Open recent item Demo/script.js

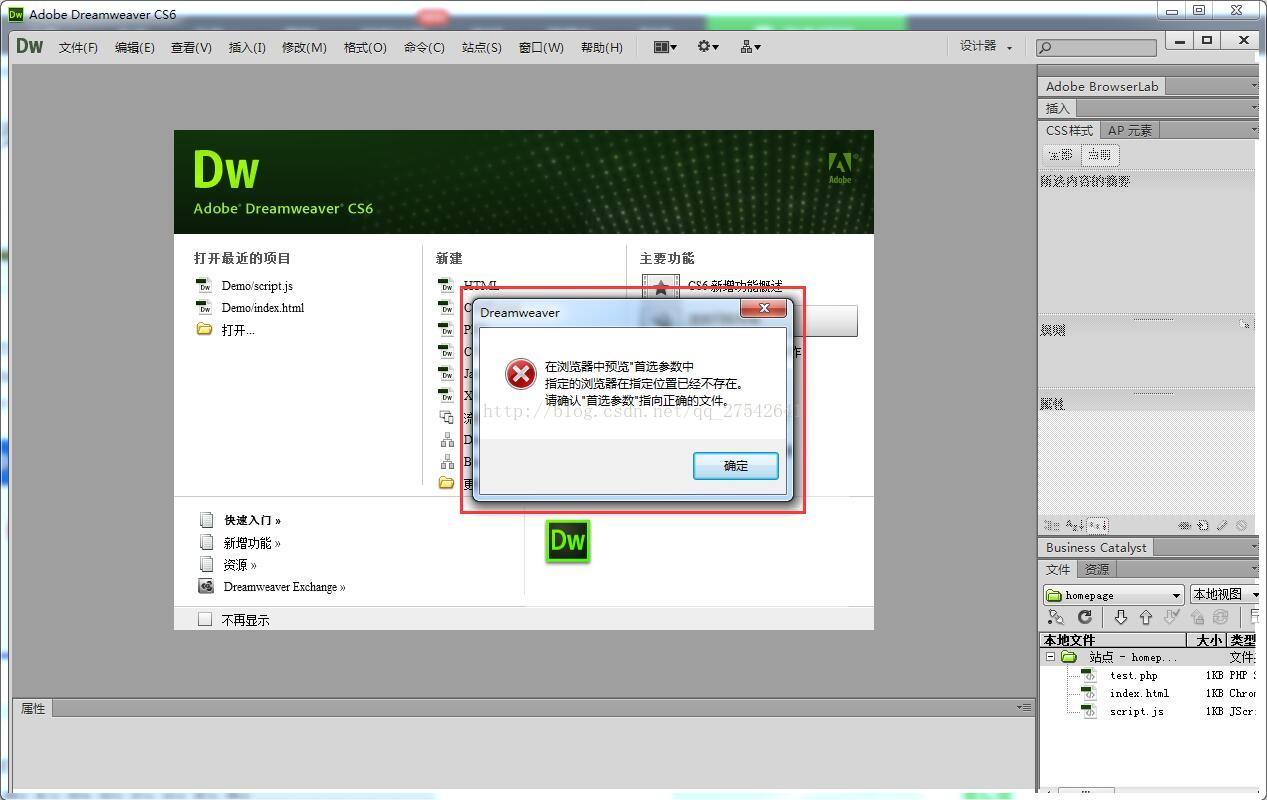pos(257,286)
